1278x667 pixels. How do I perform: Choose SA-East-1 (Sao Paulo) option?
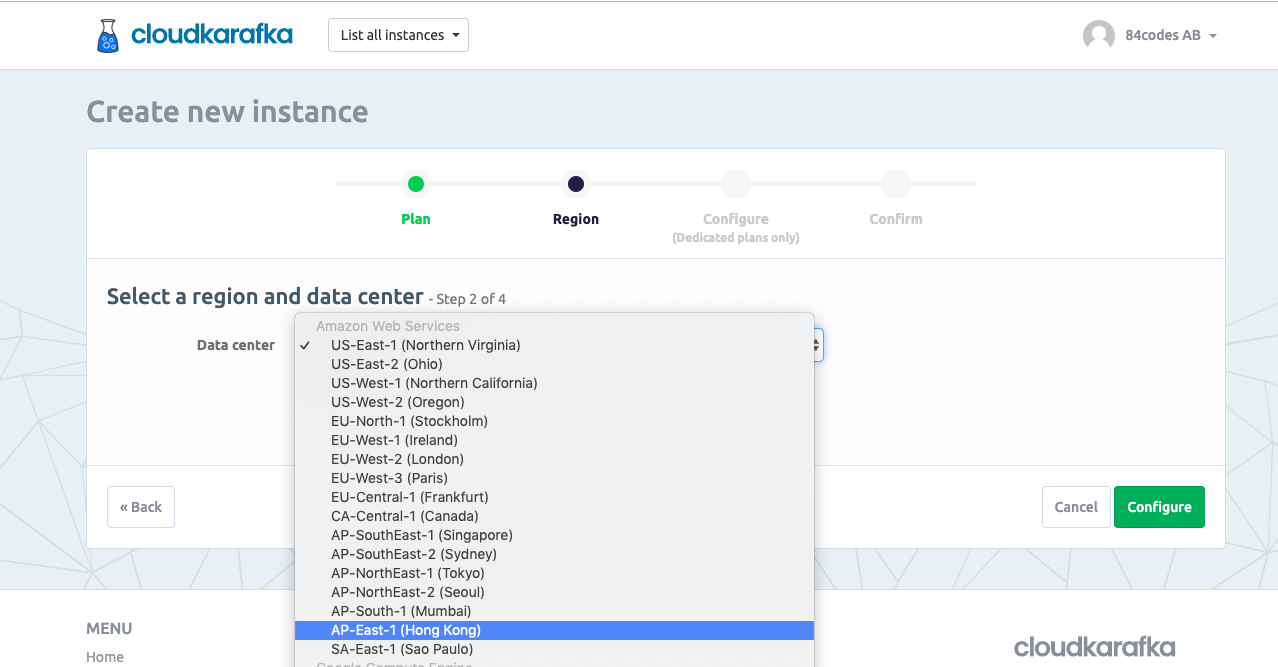[x=555, y=649]
